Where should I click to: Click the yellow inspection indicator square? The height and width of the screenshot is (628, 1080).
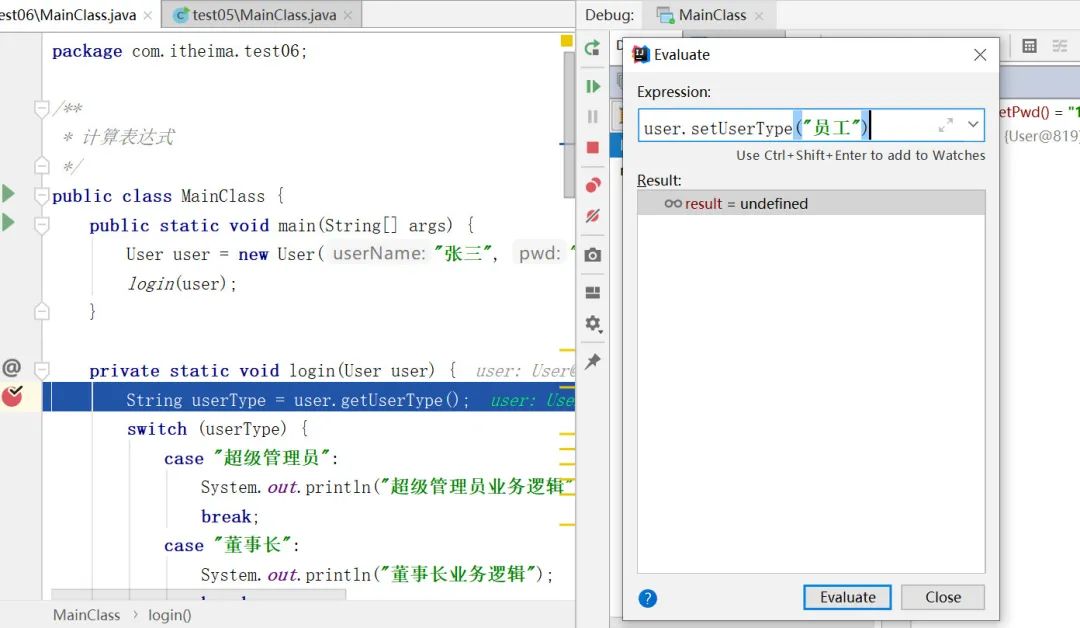point(566,41)
